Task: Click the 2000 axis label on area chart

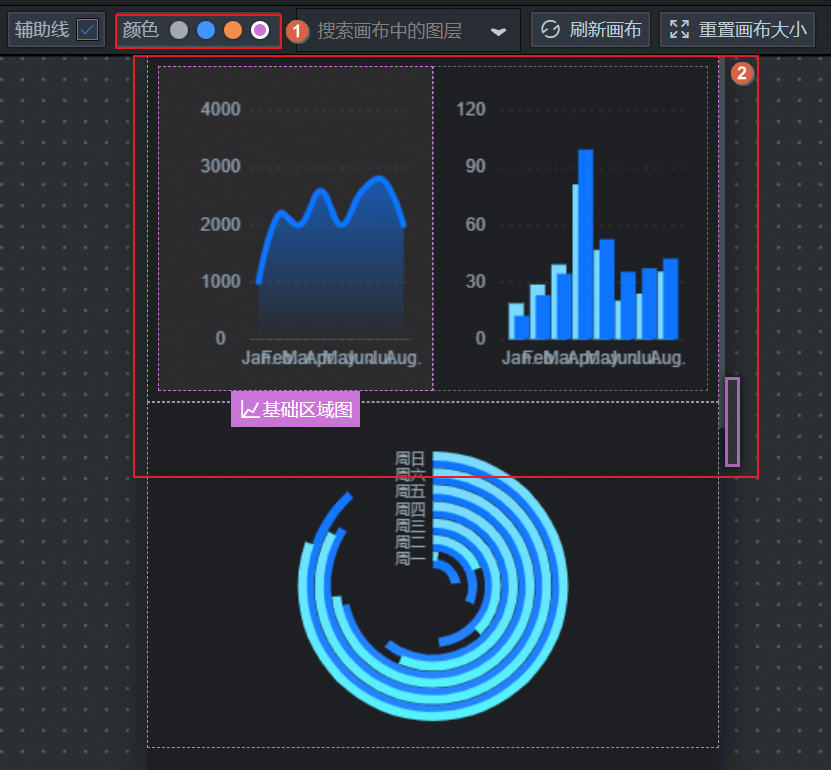Action: [x=220, y=225]
